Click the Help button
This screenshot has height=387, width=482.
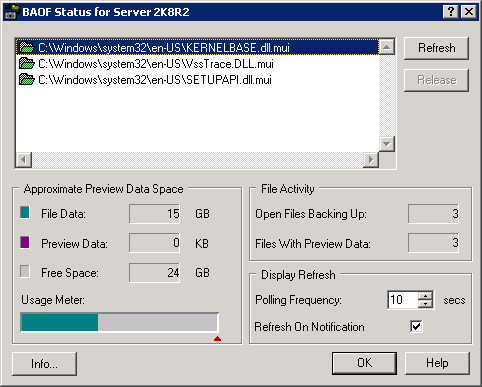[437, 363]
